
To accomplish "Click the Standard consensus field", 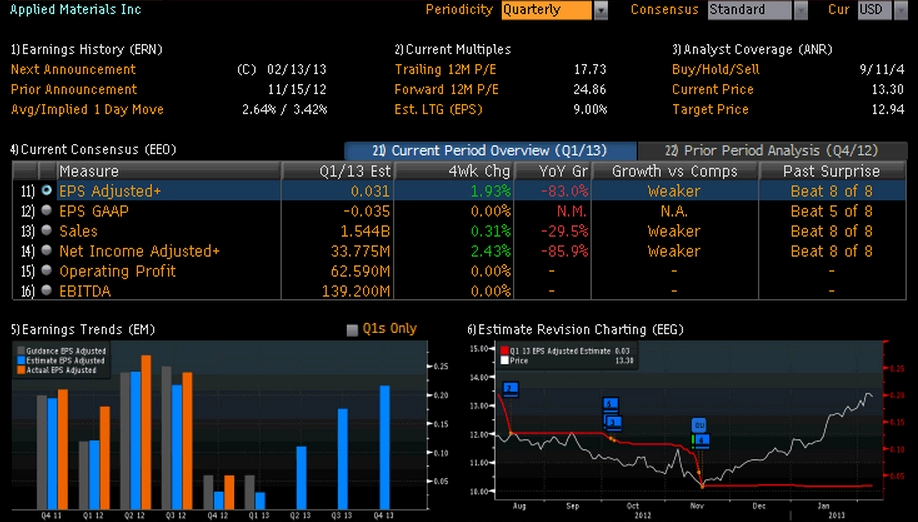I will (750, 10).
